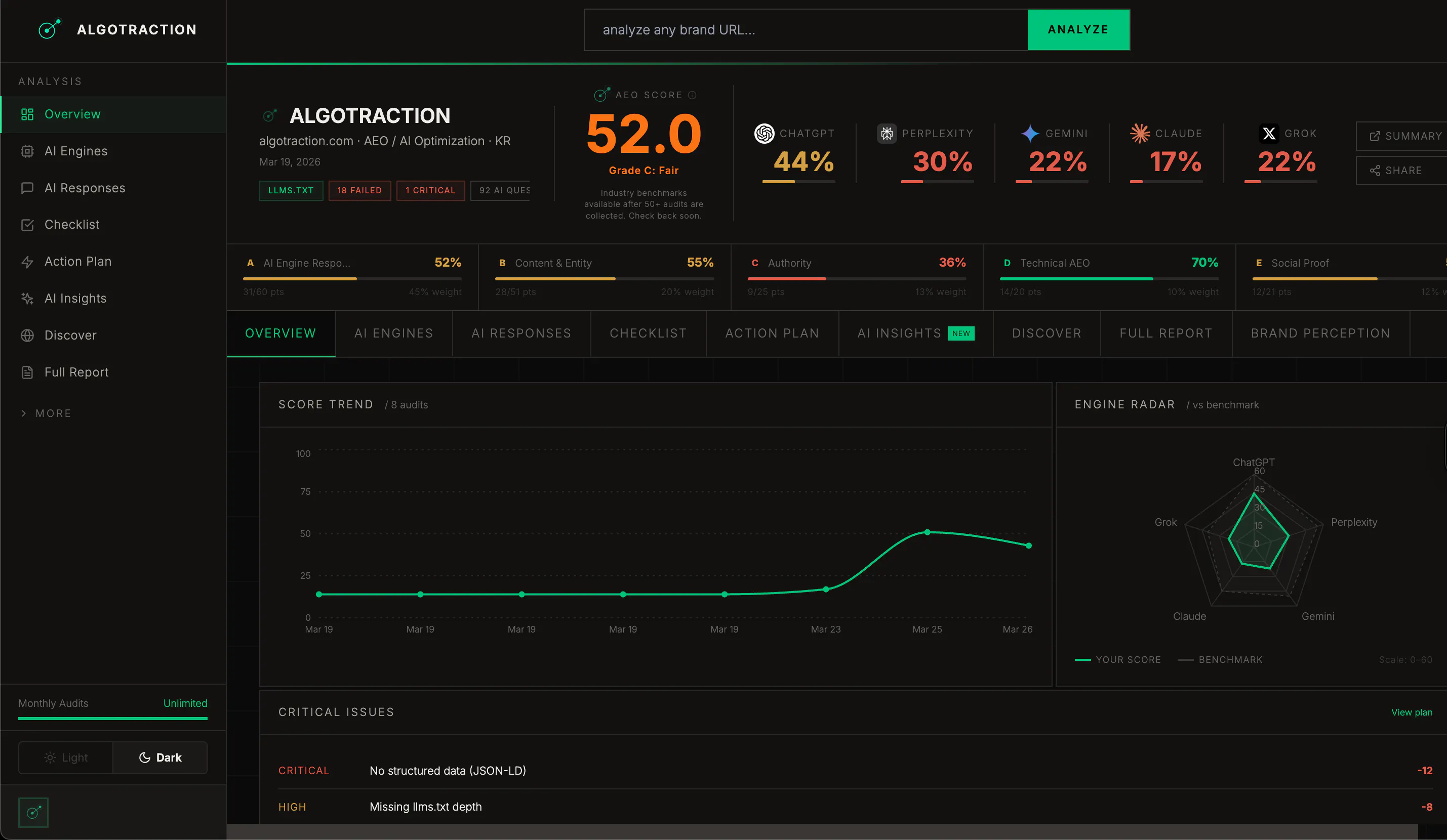
Task: Click the Technical AEO category progress bar
Action: pyautogui.click(x=1109, y=279)
